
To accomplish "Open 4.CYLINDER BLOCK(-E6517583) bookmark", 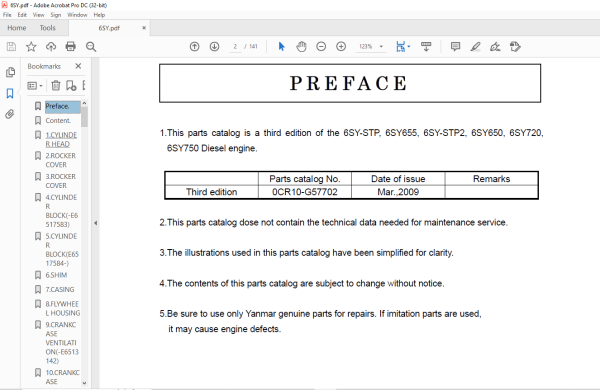I will coord(61,211).
